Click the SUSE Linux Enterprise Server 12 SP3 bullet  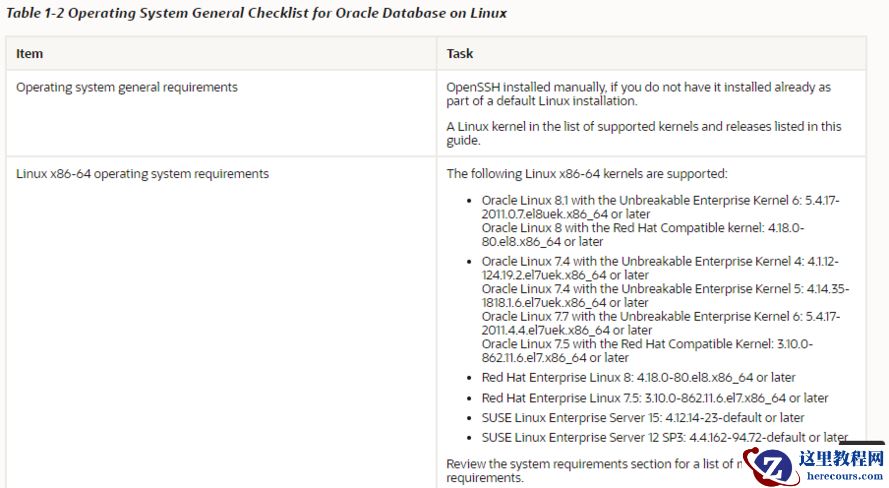[x=664, y=437]
